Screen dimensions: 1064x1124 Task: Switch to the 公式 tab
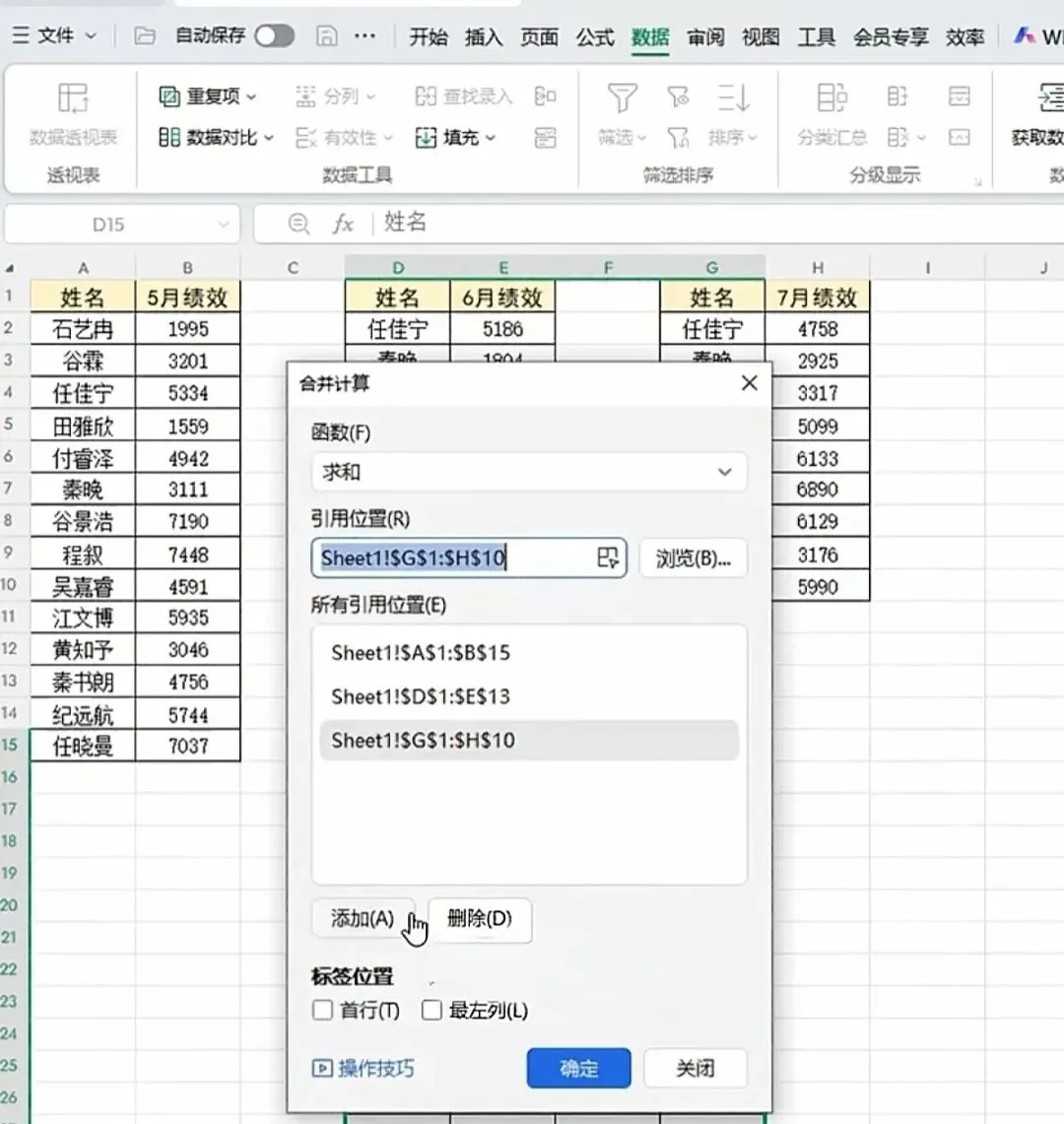click(x=595, y=36)
